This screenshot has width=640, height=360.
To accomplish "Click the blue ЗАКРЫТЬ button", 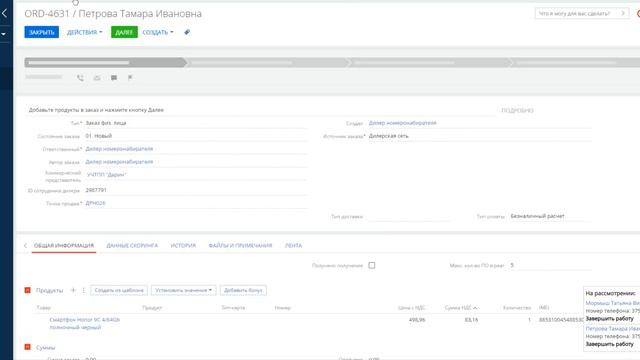I will click(x=41, y=32).
